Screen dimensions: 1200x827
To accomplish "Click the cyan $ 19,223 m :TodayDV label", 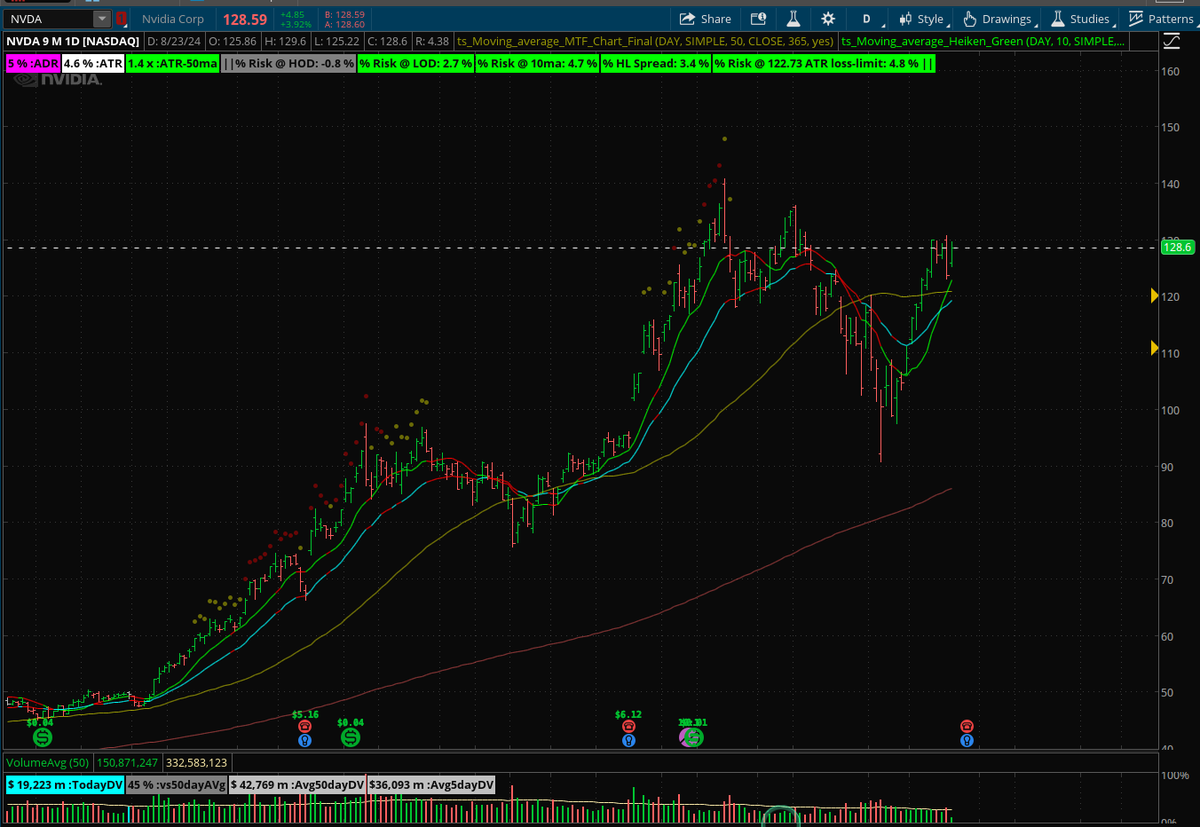I will (65, 785).
